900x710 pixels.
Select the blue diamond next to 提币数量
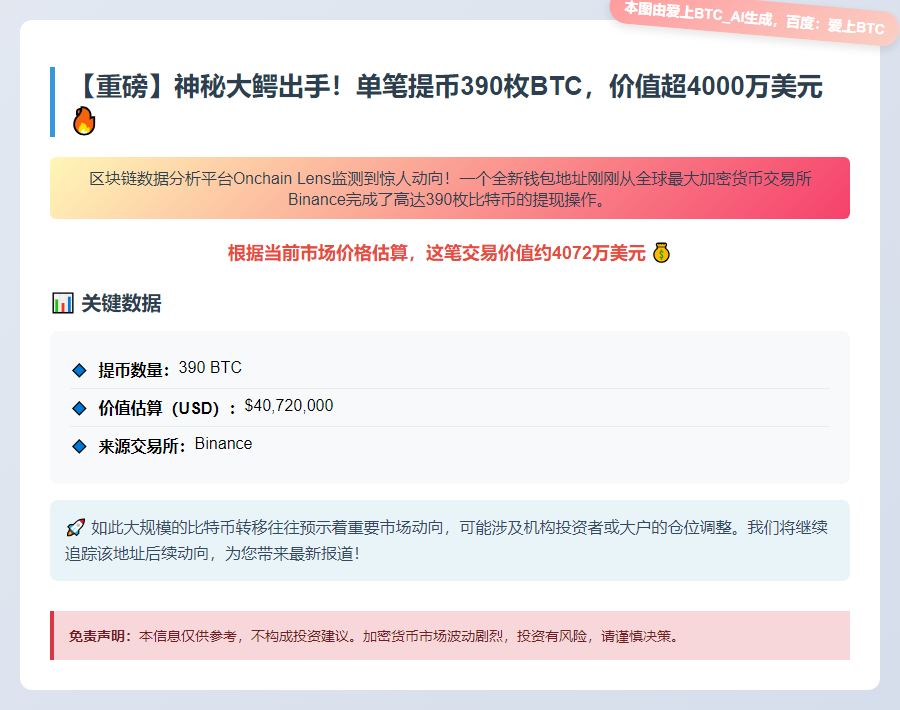[x=80, y=370]
